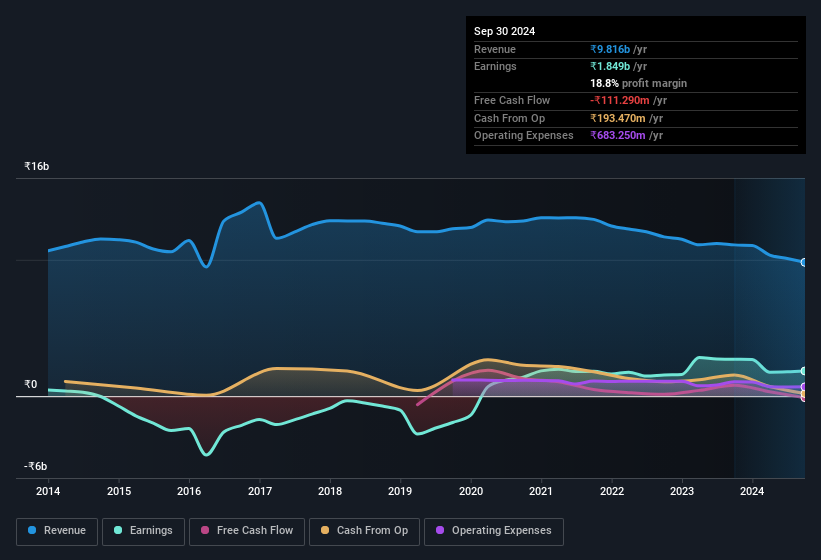Click the teal Earnings legend dot
This screenshot has width=821, height=560.
118,530
